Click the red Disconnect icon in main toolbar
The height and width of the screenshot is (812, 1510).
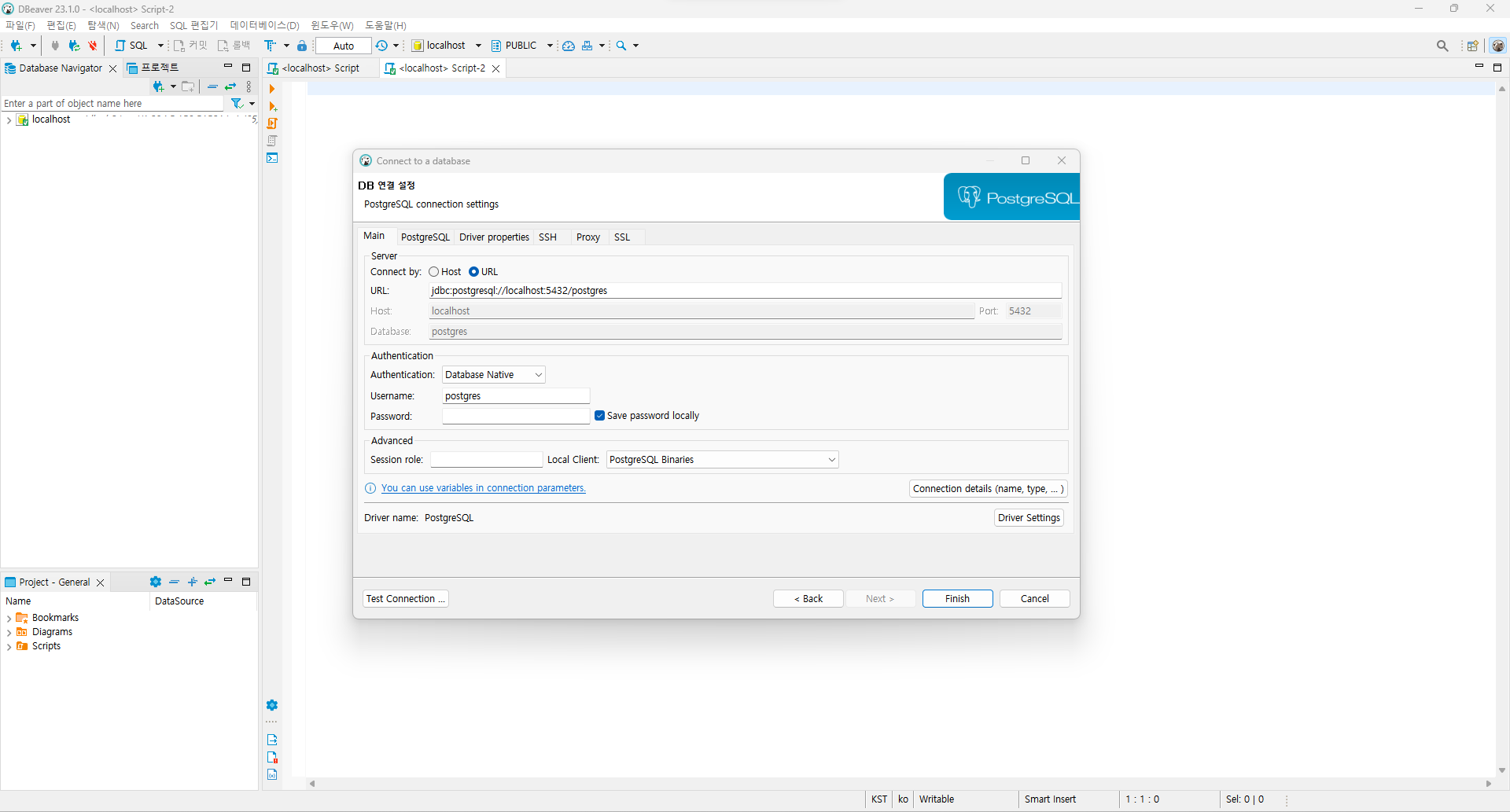(x=93, y=46)
